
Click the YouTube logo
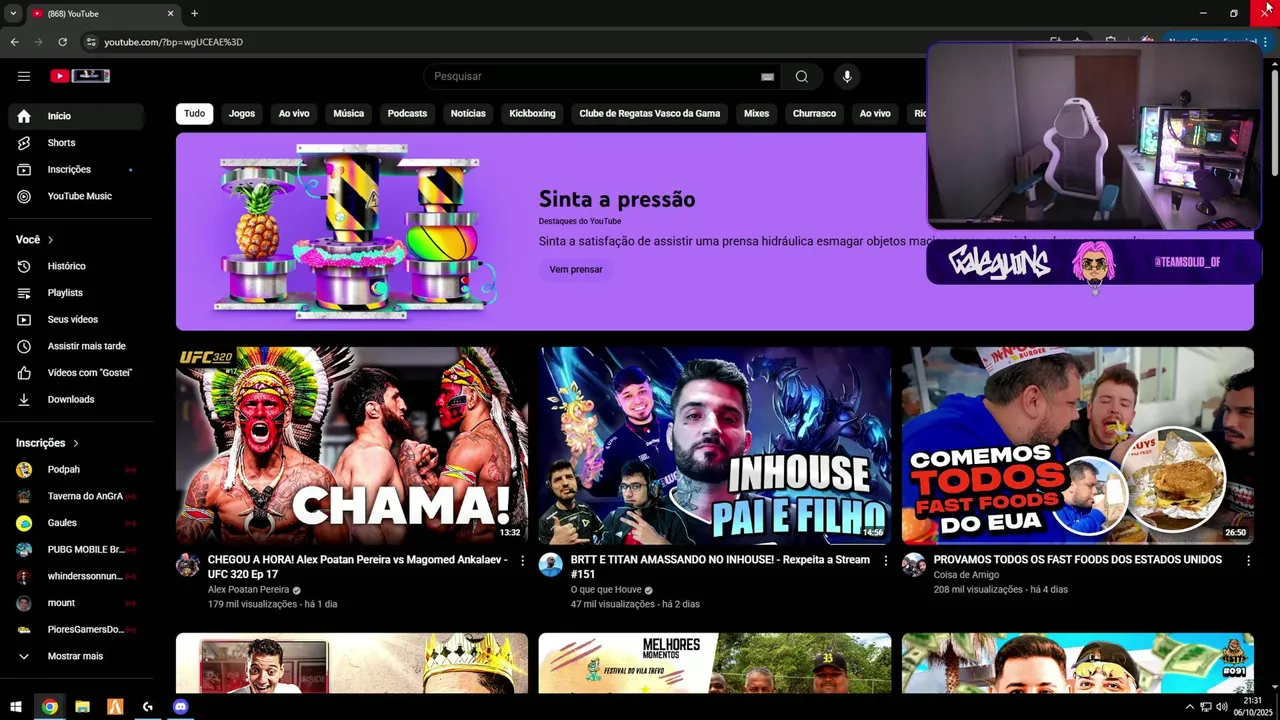click(x=79, y=76)
